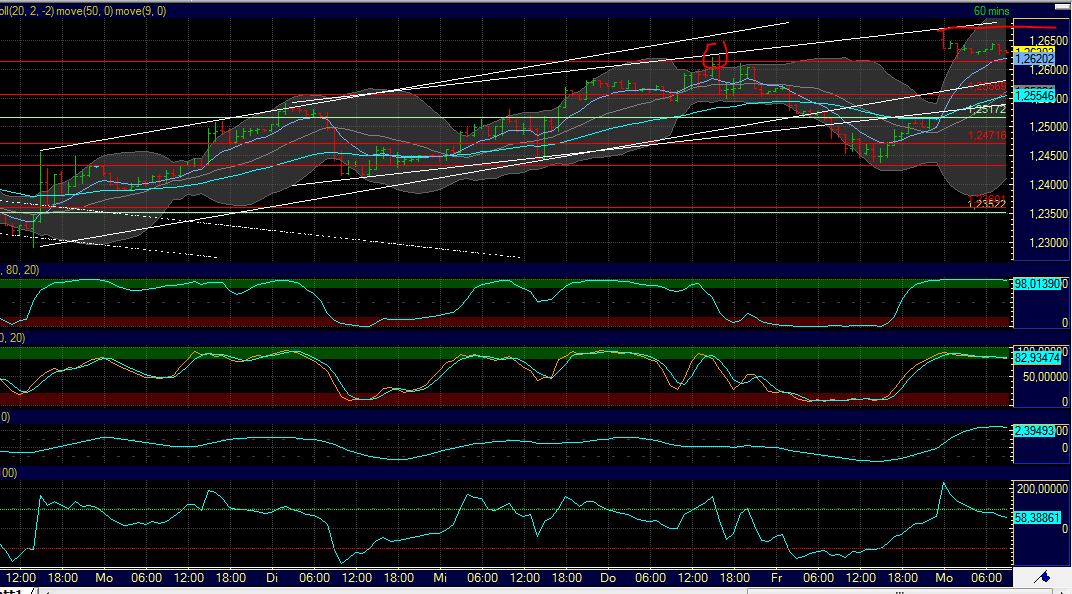Select the 1,23522 horizontal line label
The image size is (1072, 594).
click(x=987, y=204)
